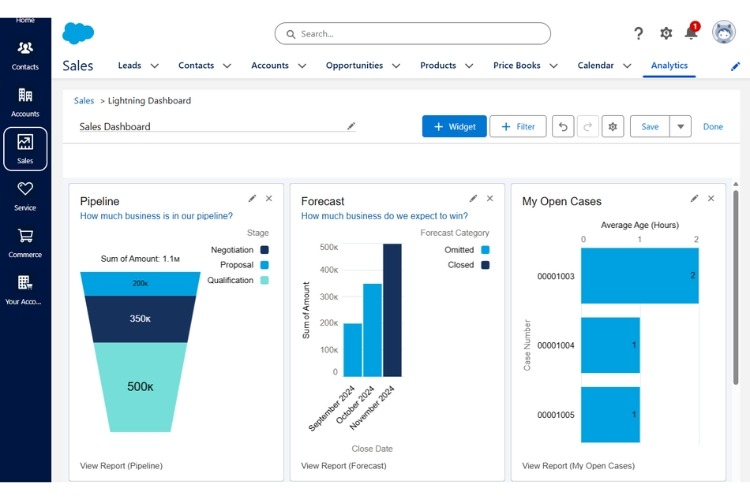Open dashboard properties gear icon
This screenshot has height=500, width=750.
pyautogui.click(x=613, y=127)
